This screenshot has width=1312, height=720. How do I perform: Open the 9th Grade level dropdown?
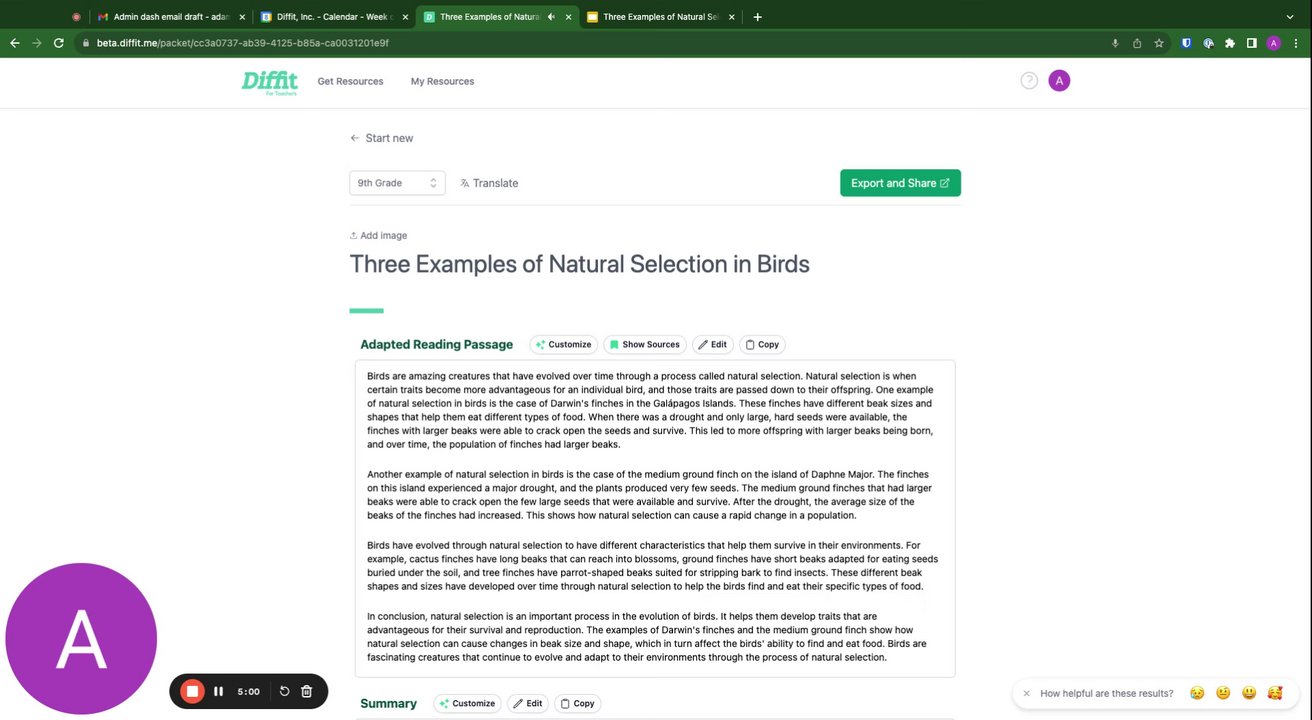(397, 183)
